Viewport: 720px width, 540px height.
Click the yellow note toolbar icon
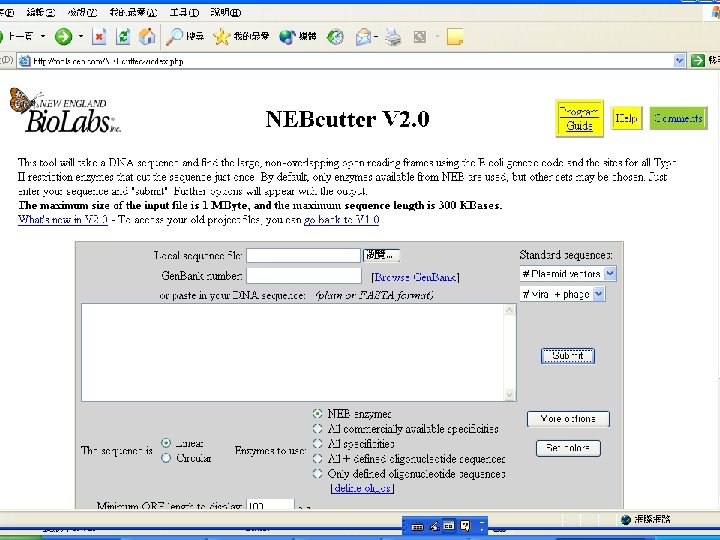(x=455, y=36)
